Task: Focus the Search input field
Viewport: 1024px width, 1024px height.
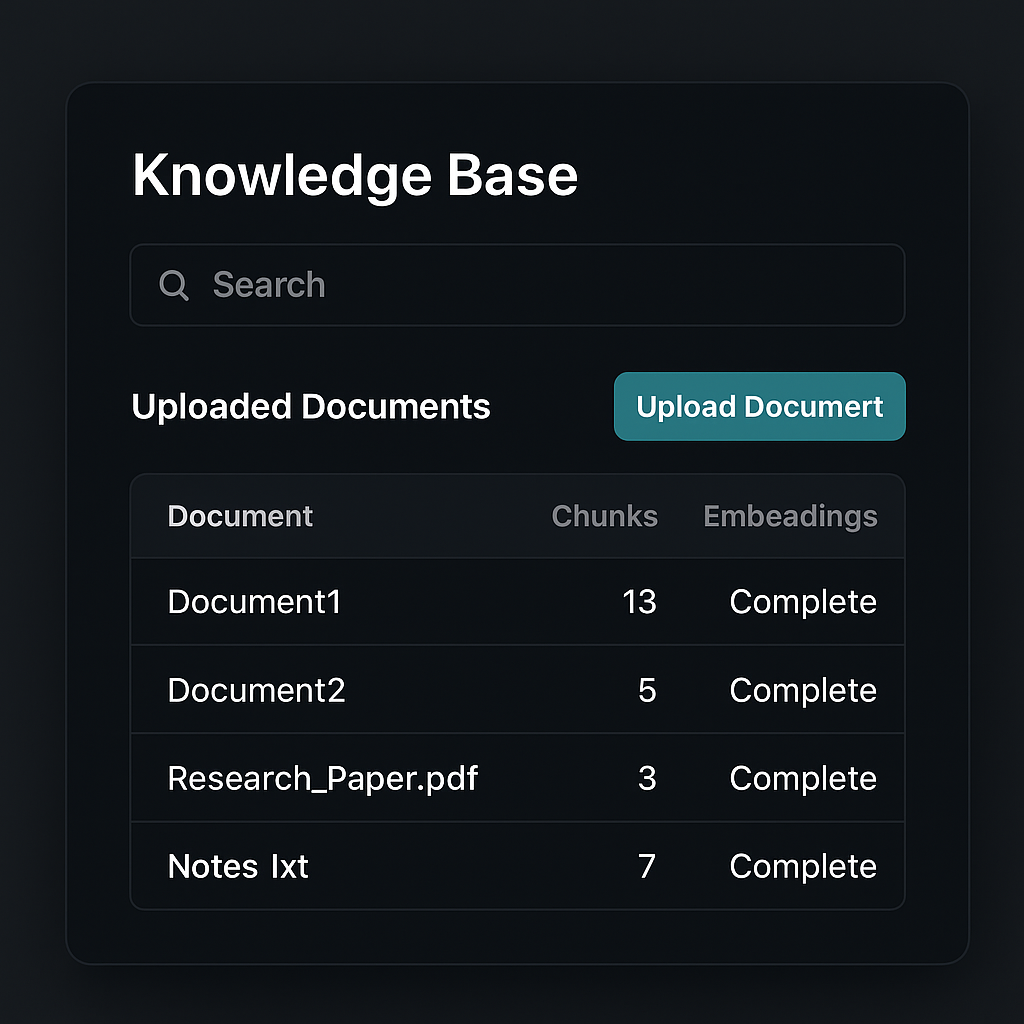Action: click(x=517, y=285)
